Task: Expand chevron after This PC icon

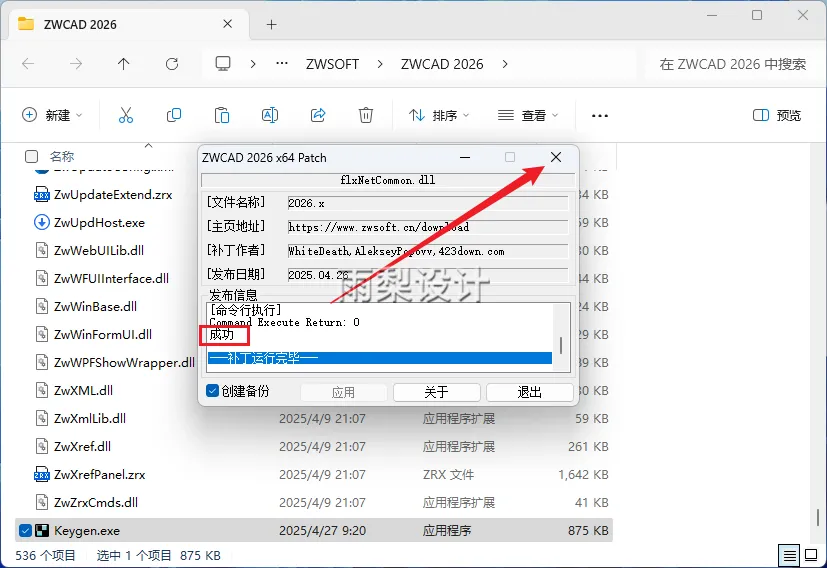Action: (x=253, y=64)
